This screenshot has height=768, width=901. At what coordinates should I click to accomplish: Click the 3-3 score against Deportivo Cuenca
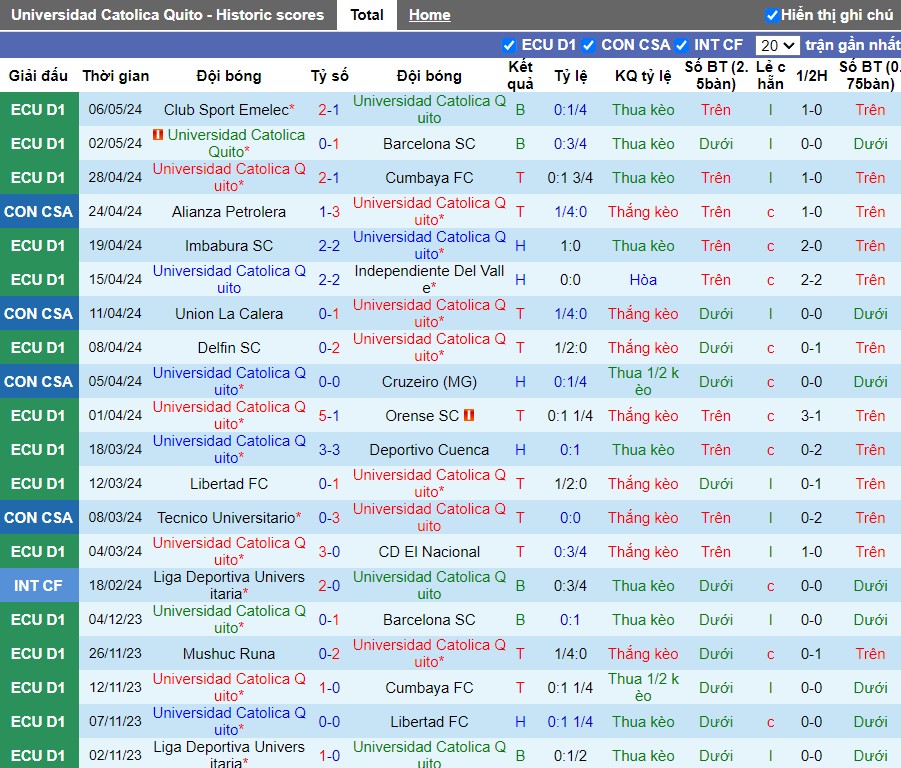click(x=329, y=449)
